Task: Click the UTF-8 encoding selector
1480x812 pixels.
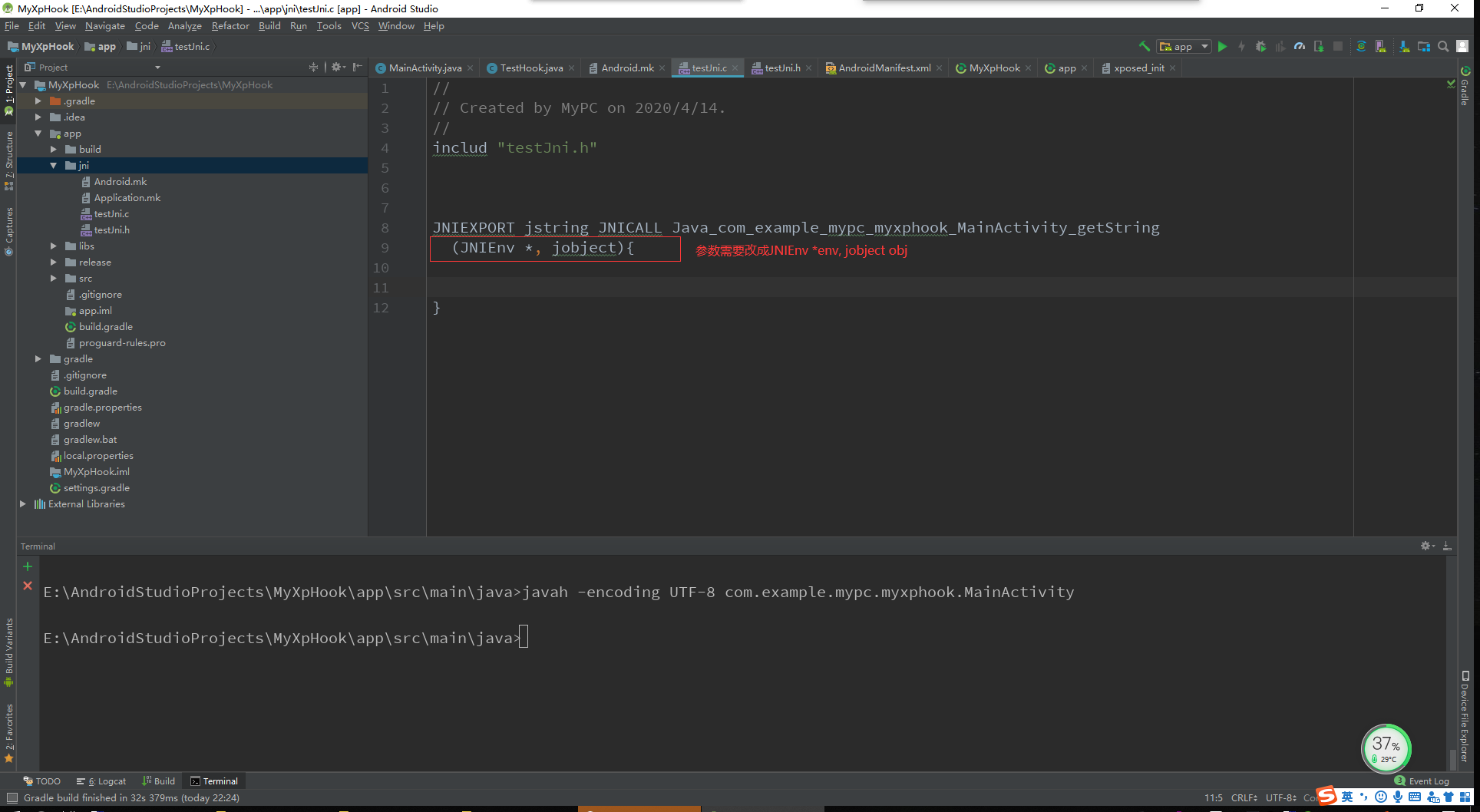Action: click(1281, 798)
